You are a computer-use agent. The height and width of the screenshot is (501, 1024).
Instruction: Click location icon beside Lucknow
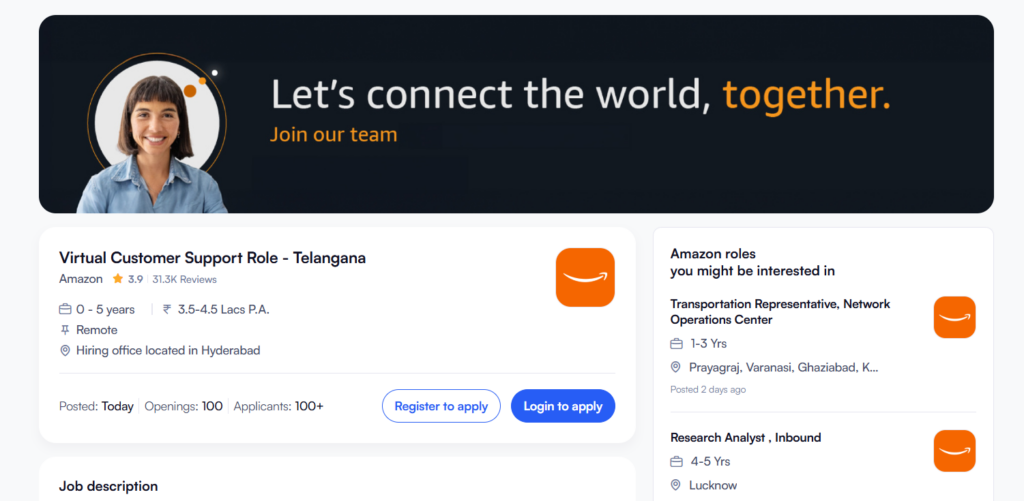(677, 485)
